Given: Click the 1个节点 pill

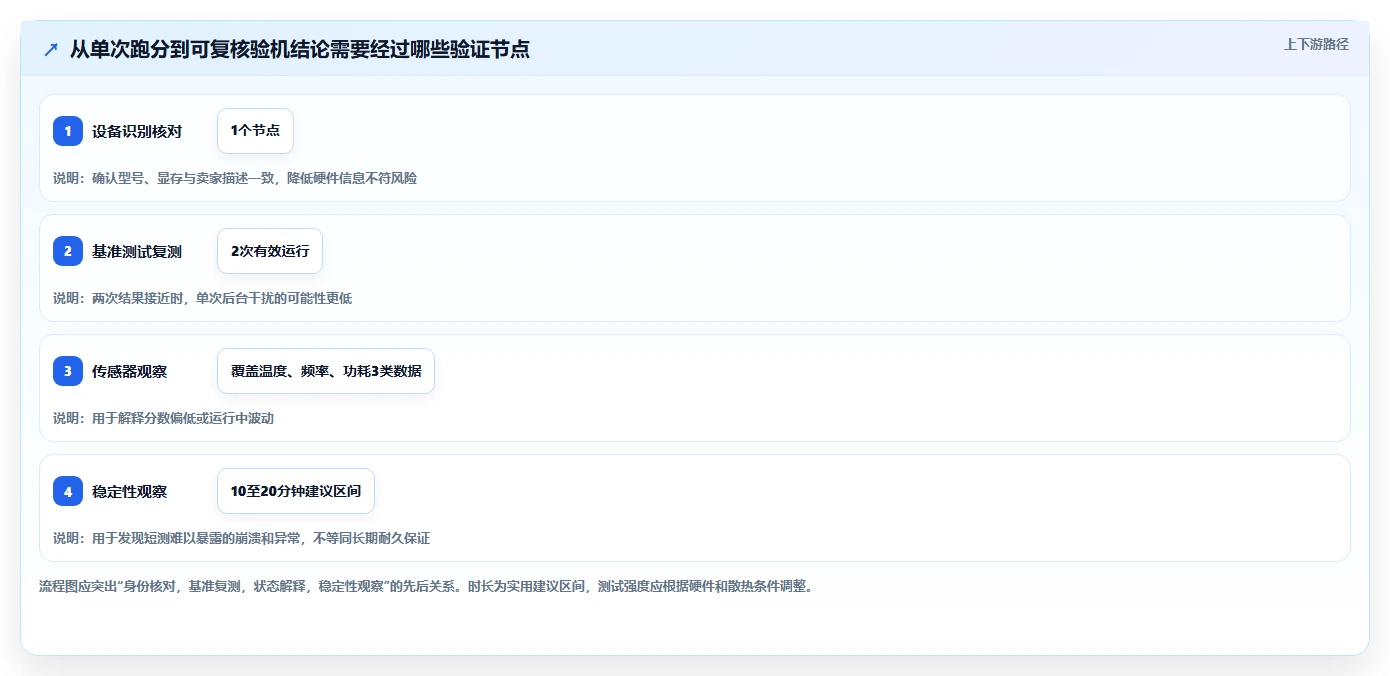Looking at the screenshot, I should pyautogui.click(x=255, y=131).
